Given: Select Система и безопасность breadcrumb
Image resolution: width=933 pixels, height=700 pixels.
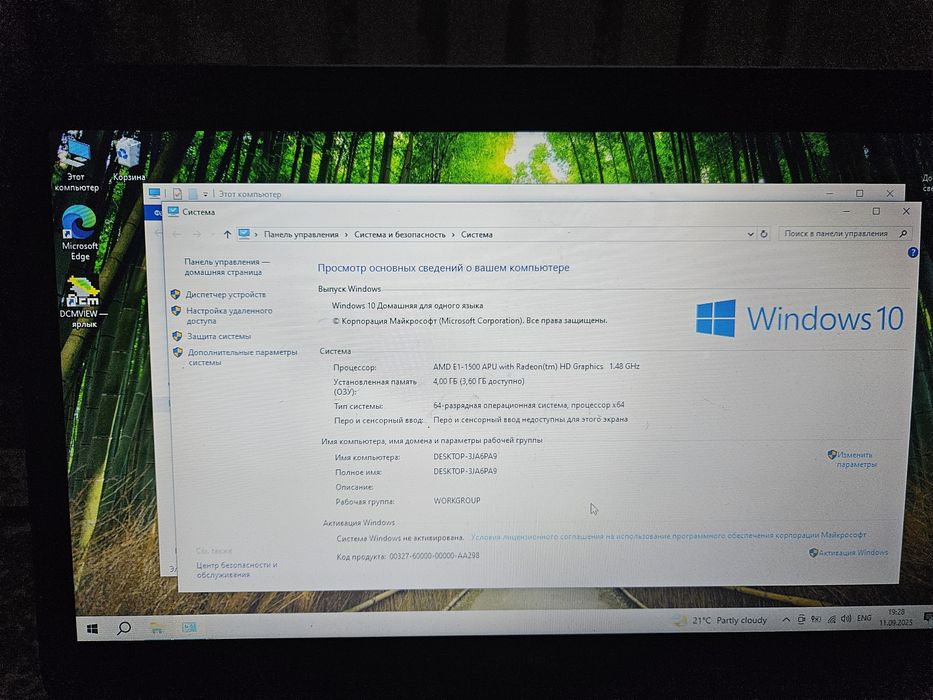Looking at the screenshot, I should pos(400,235).
